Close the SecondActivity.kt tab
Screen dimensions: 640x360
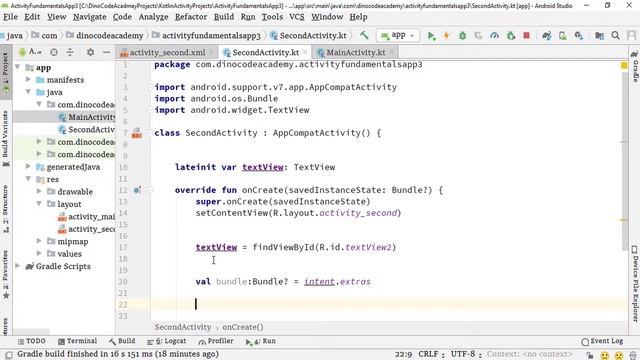tap(305, 52)
